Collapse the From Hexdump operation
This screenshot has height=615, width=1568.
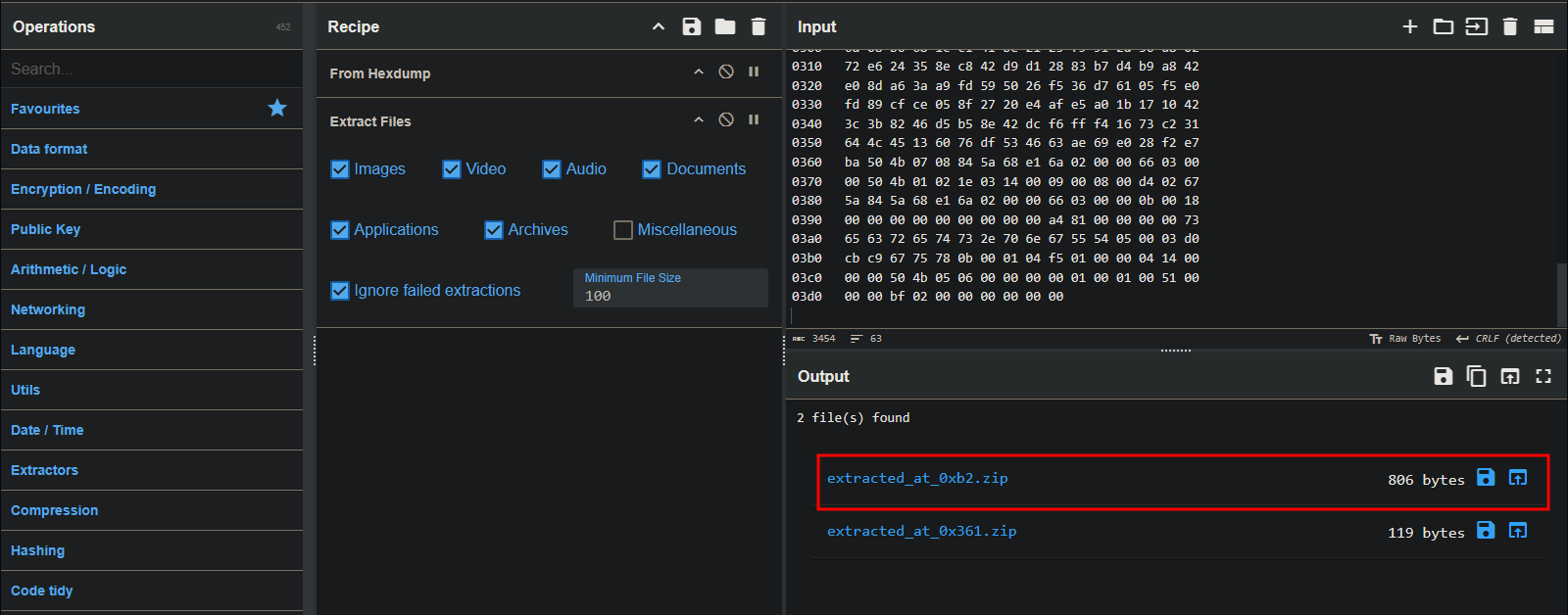click(699, 71)
